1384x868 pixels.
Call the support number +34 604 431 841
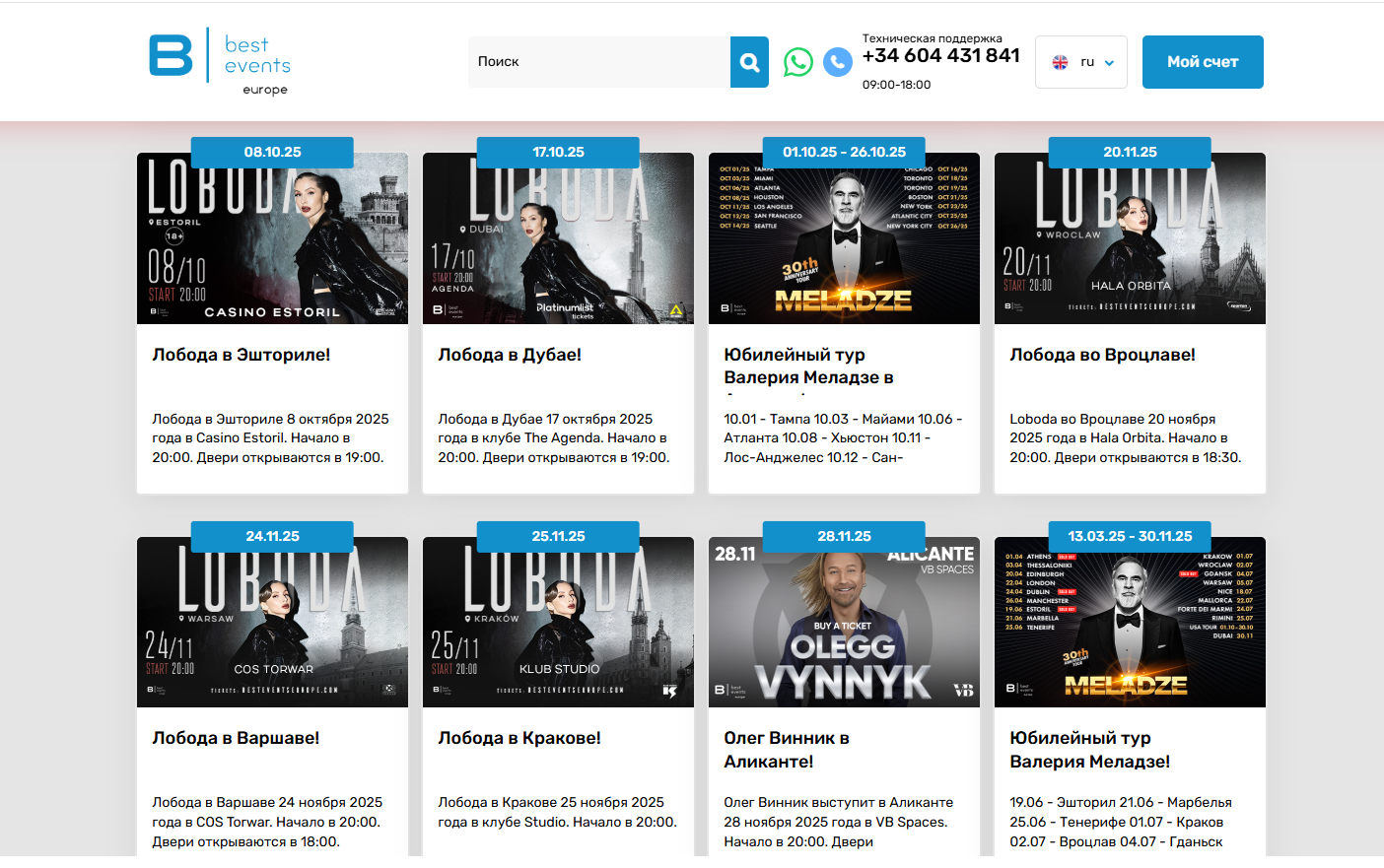[x=940, y=56]
